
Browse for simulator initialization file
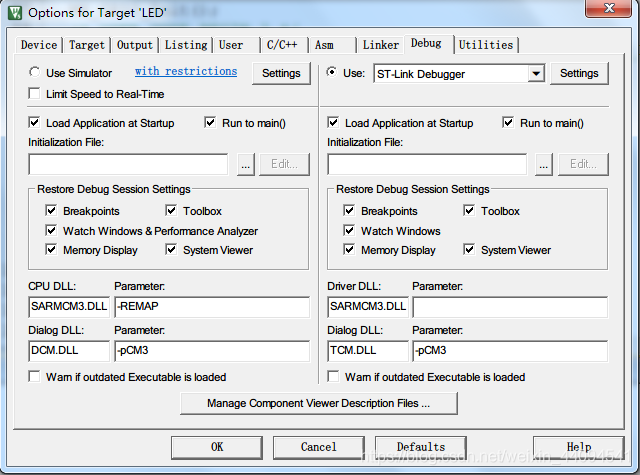click(x=246, y=164)
